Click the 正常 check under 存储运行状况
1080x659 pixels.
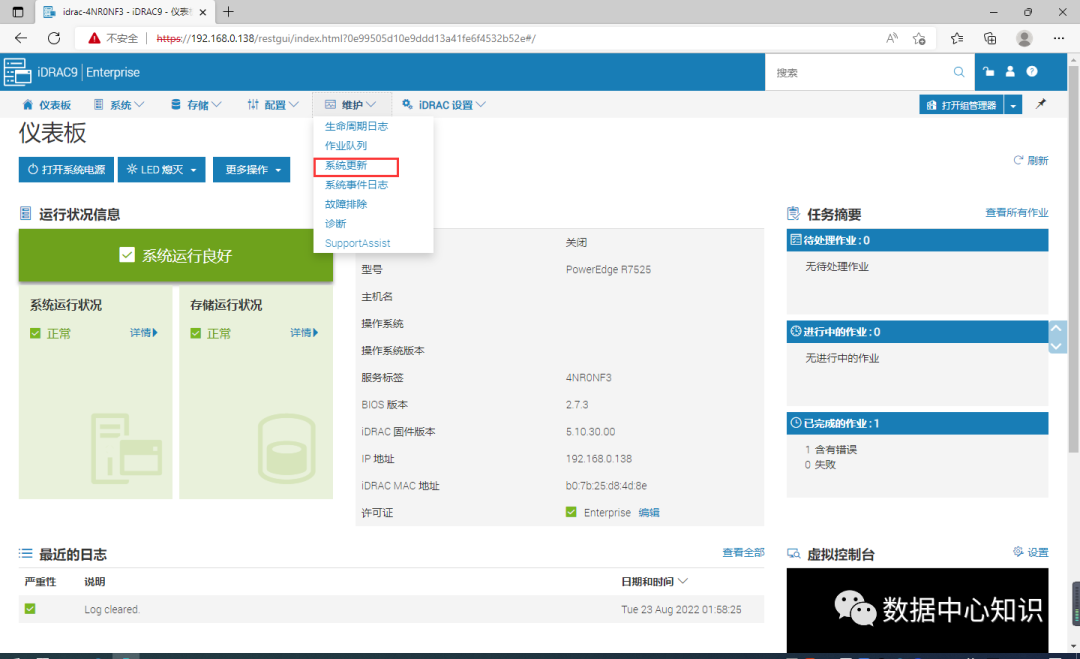point(196,333)
